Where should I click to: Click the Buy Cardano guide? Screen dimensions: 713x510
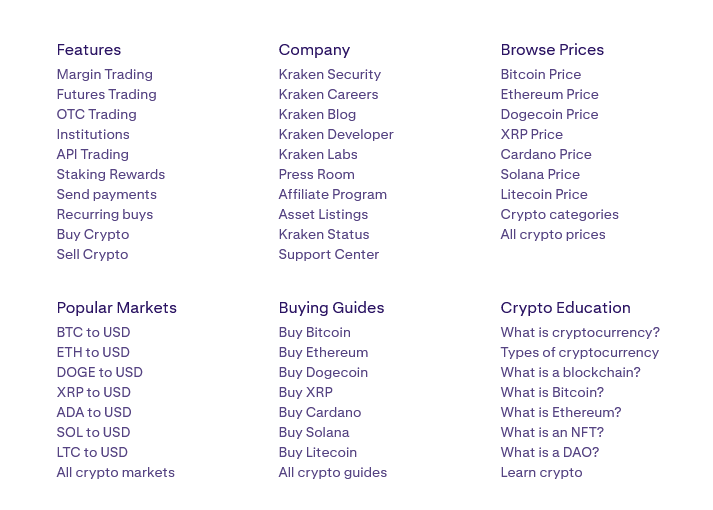(x=319, y=412)
